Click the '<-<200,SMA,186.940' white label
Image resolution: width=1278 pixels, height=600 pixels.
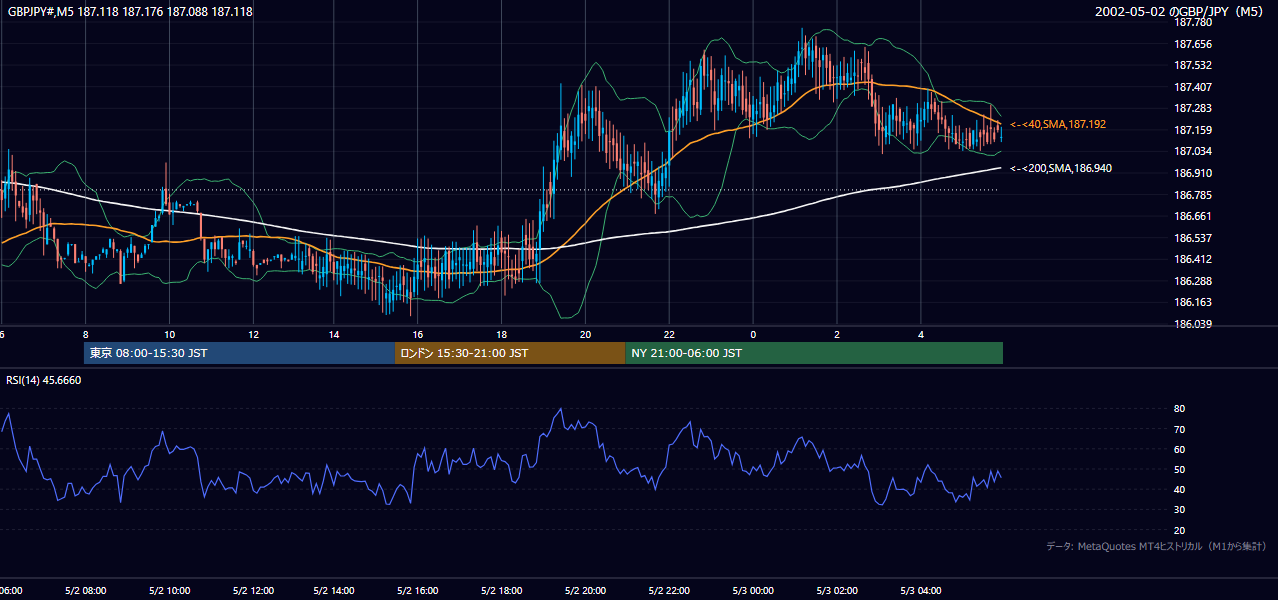click(1061, 168)
